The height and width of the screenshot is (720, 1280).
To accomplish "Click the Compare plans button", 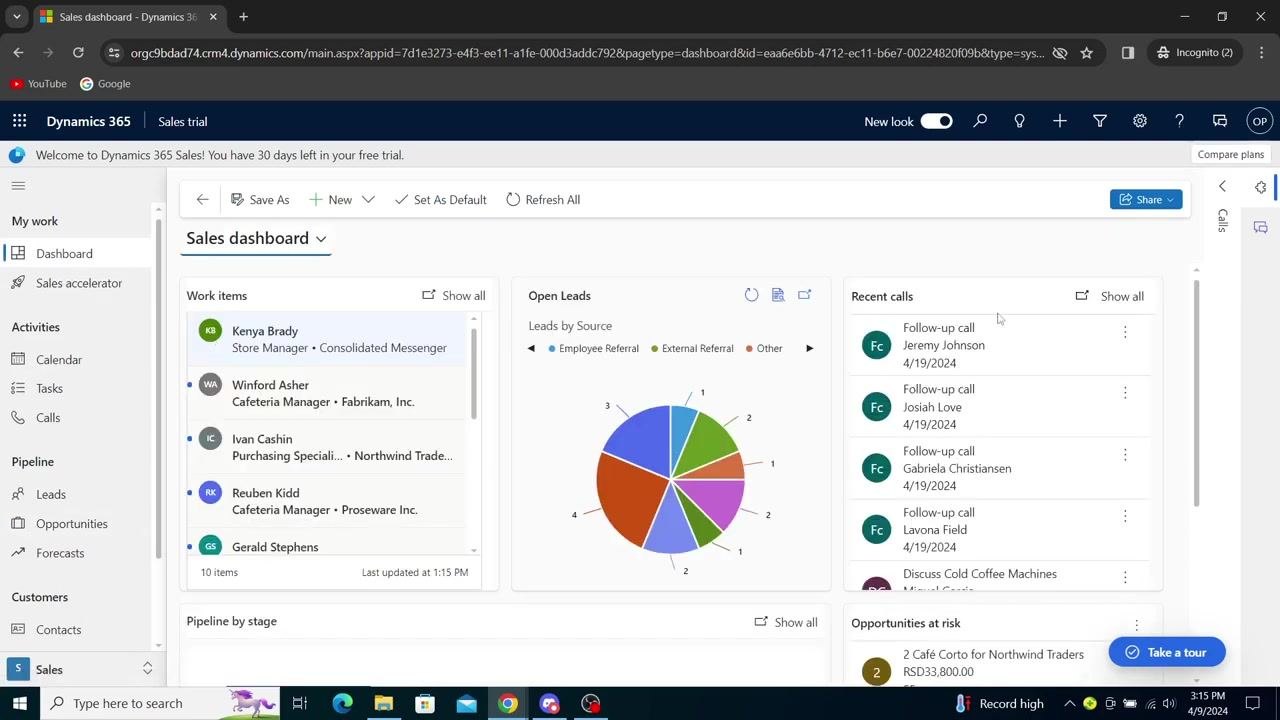I will click(1231, 154).
